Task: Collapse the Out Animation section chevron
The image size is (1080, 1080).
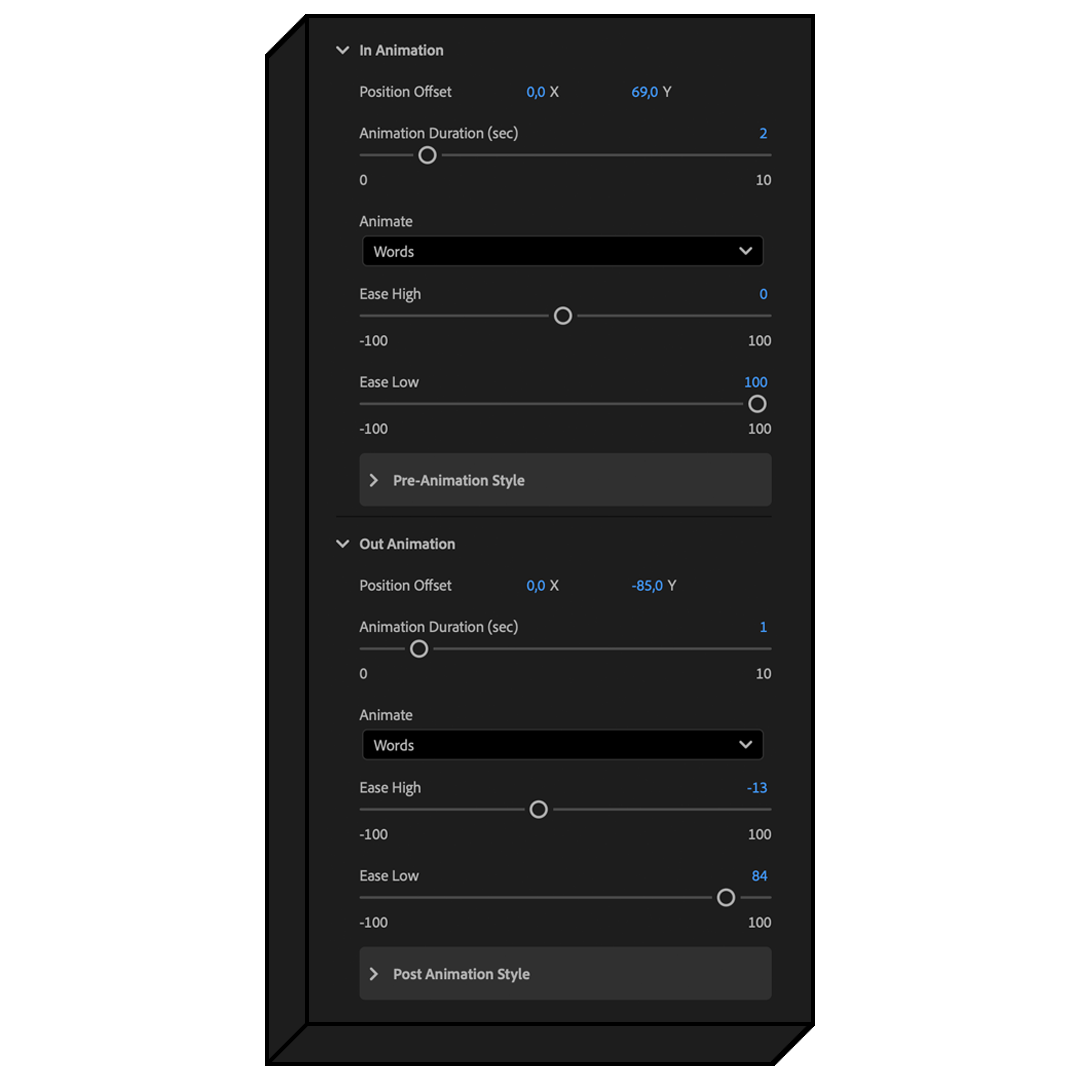Action: click(343, 544)
